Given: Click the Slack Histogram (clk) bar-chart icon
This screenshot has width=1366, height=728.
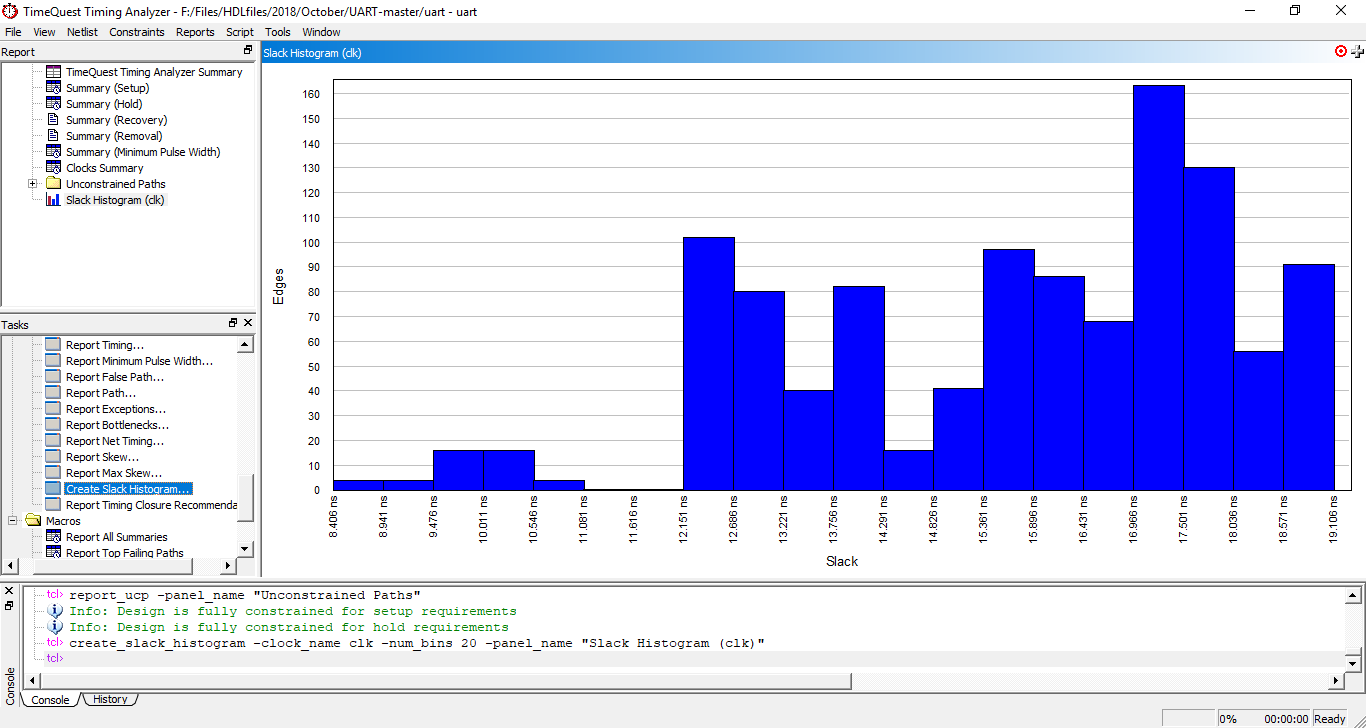Looking at the screenshot, I should (53, 200).
